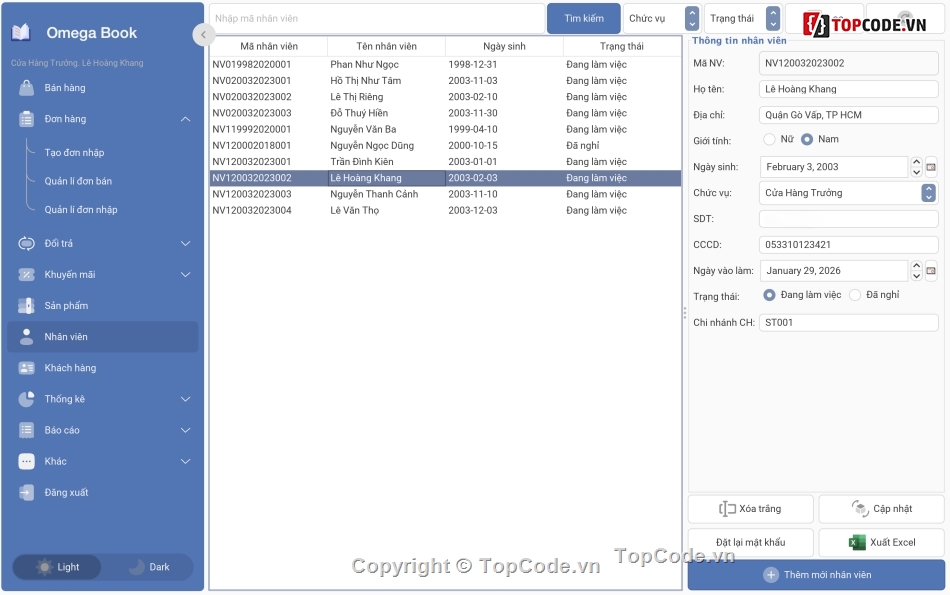This screenshot has width=950, height=595.
Task: Click the Đăng xuất logout icon
Action: click(x=26, y=493)
